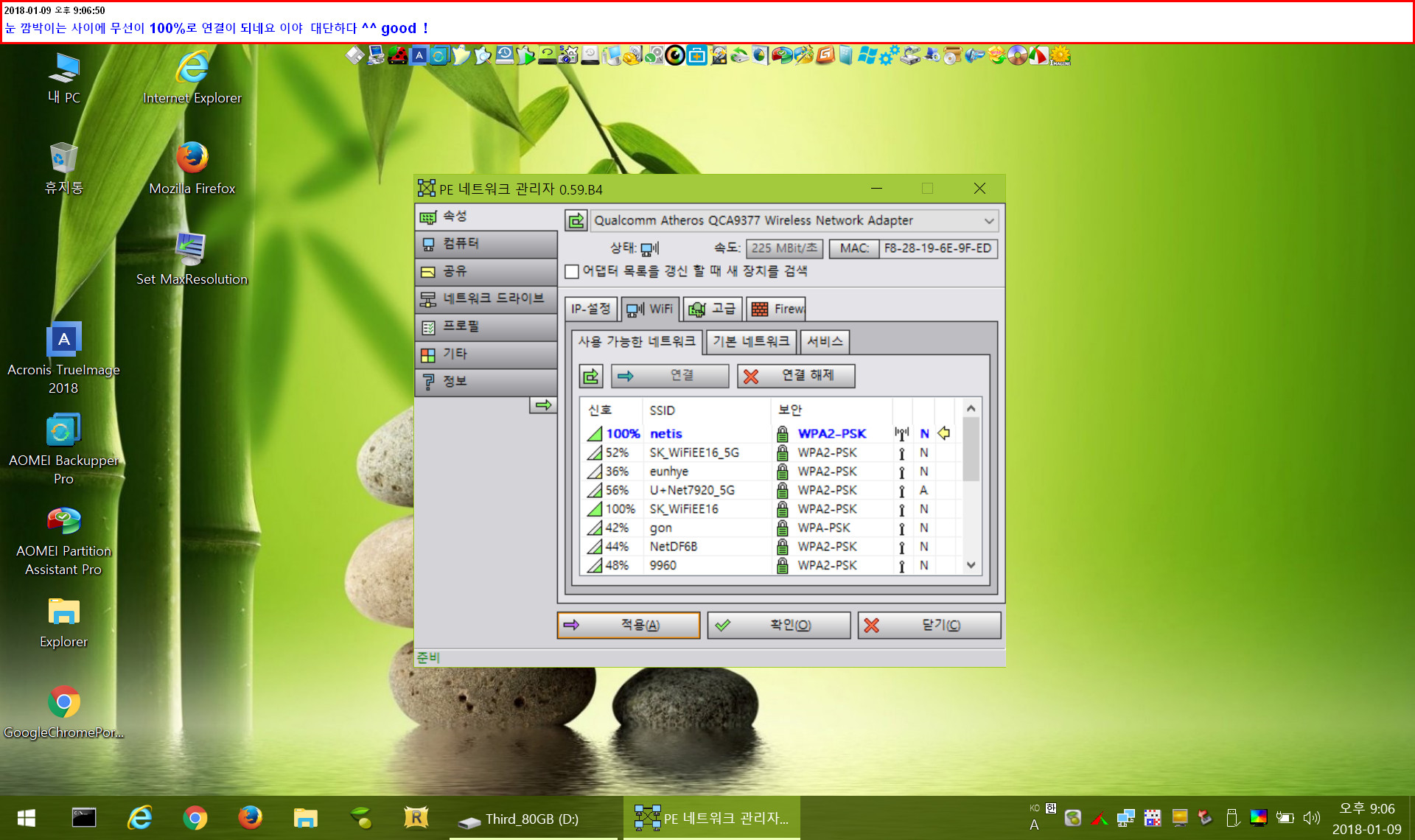1415x840 pixels.
Task: Launch Acronis blue A icon in the top launcher bar
Action: pos(419,55)
